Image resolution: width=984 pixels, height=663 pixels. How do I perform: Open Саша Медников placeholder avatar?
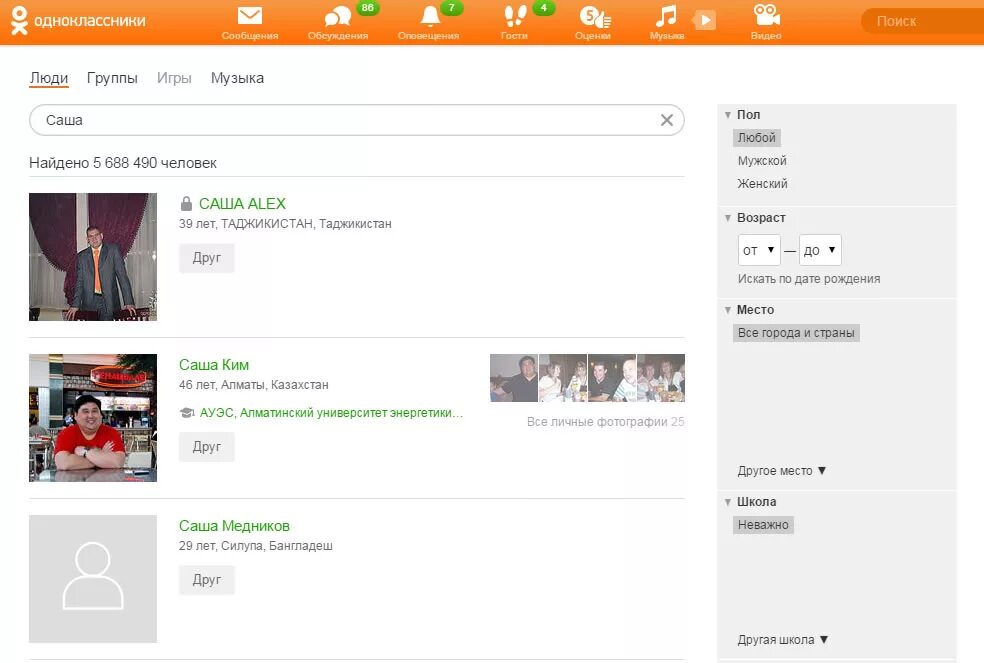pos(93,579)
